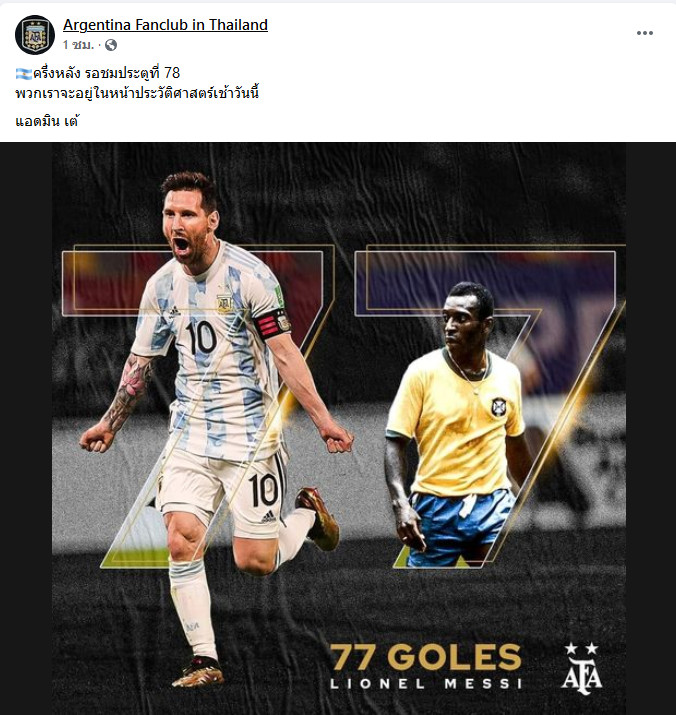Click the white AFA logo with two stars

coord(582,668)
